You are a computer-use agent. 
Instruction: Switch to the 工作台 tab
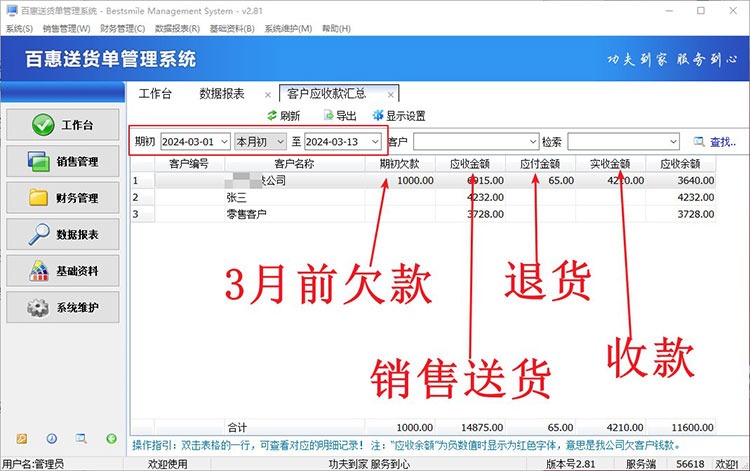(x=155, y=94)
